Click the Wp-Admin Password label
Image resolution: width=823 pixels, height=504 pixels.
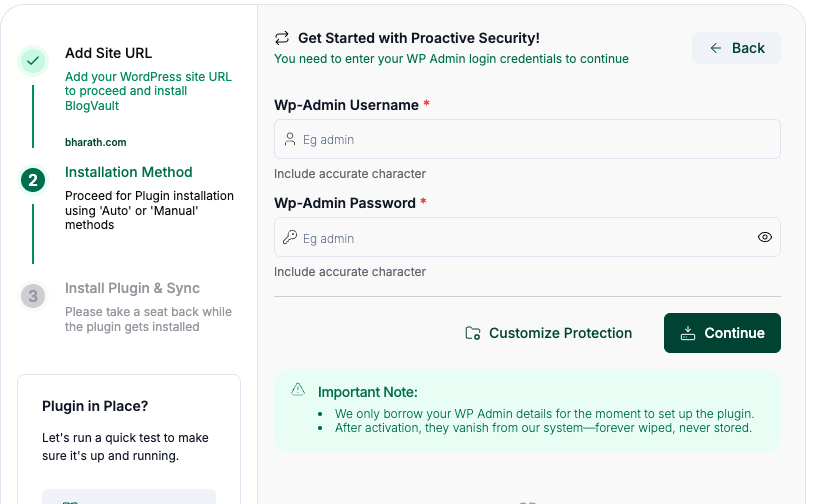click(x=345, y=203)
